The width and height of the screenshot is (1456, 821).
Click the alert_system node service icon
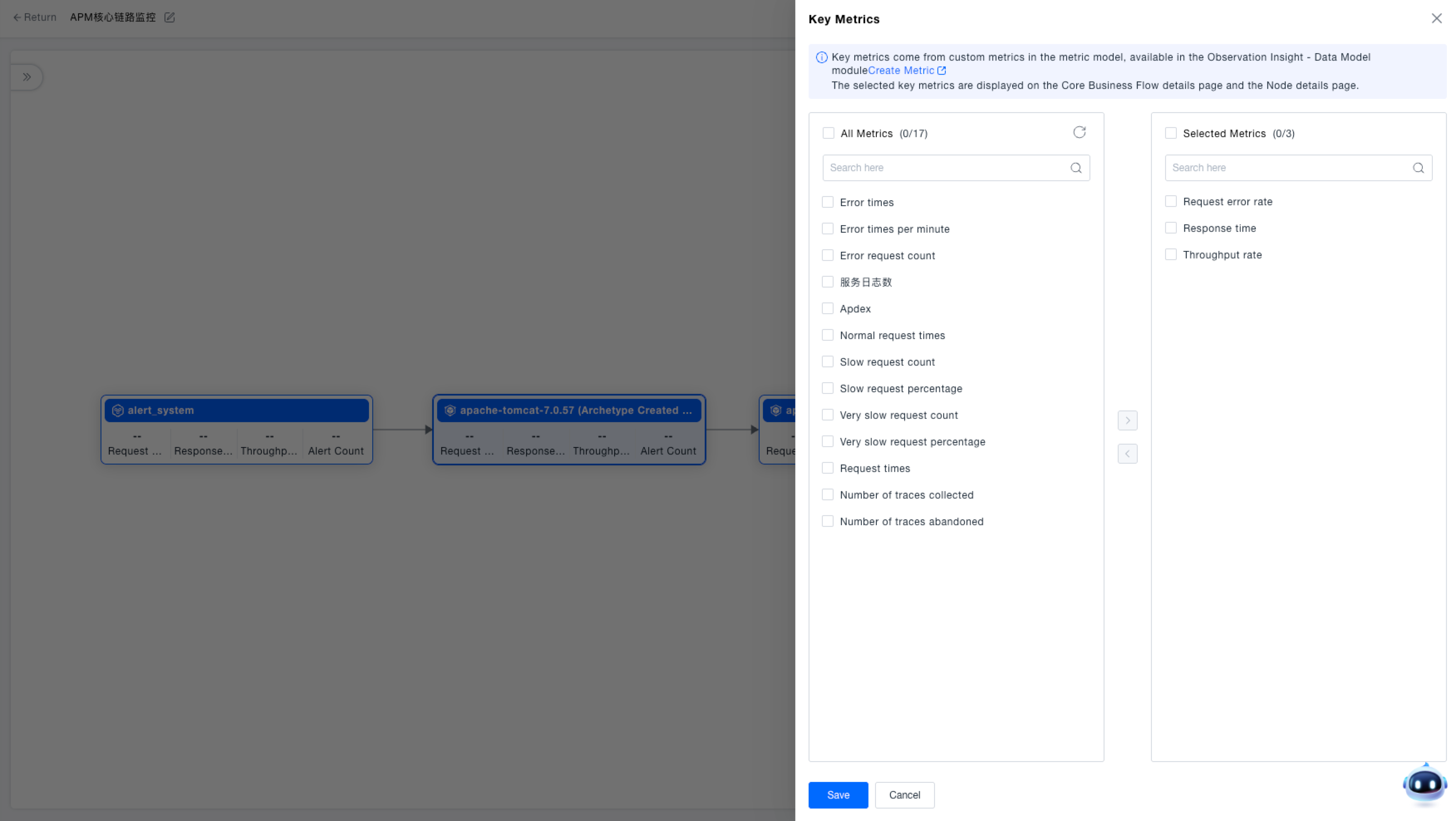tap(118, 411)
